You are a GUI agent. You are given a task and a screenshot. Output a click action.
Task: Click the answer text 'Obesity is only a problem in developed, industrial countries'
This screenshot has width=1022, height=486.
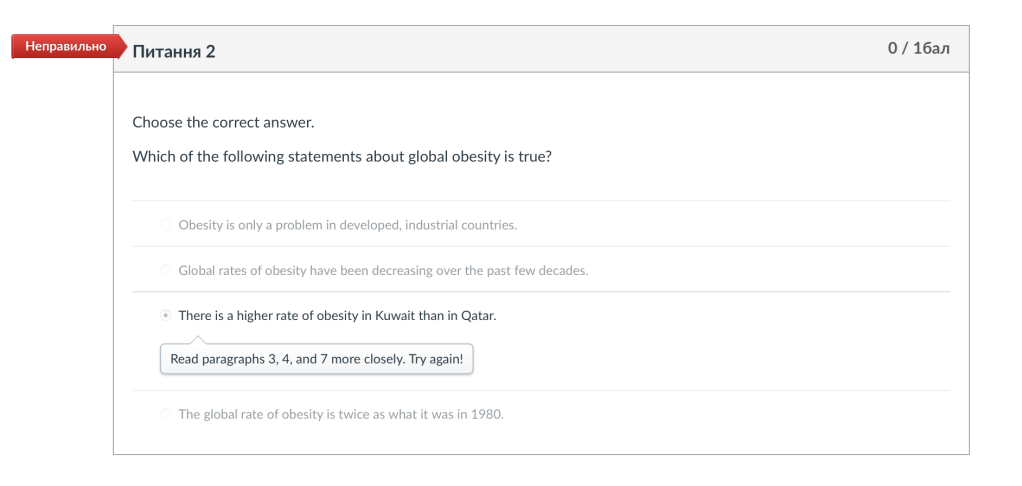tap(347, 225)
